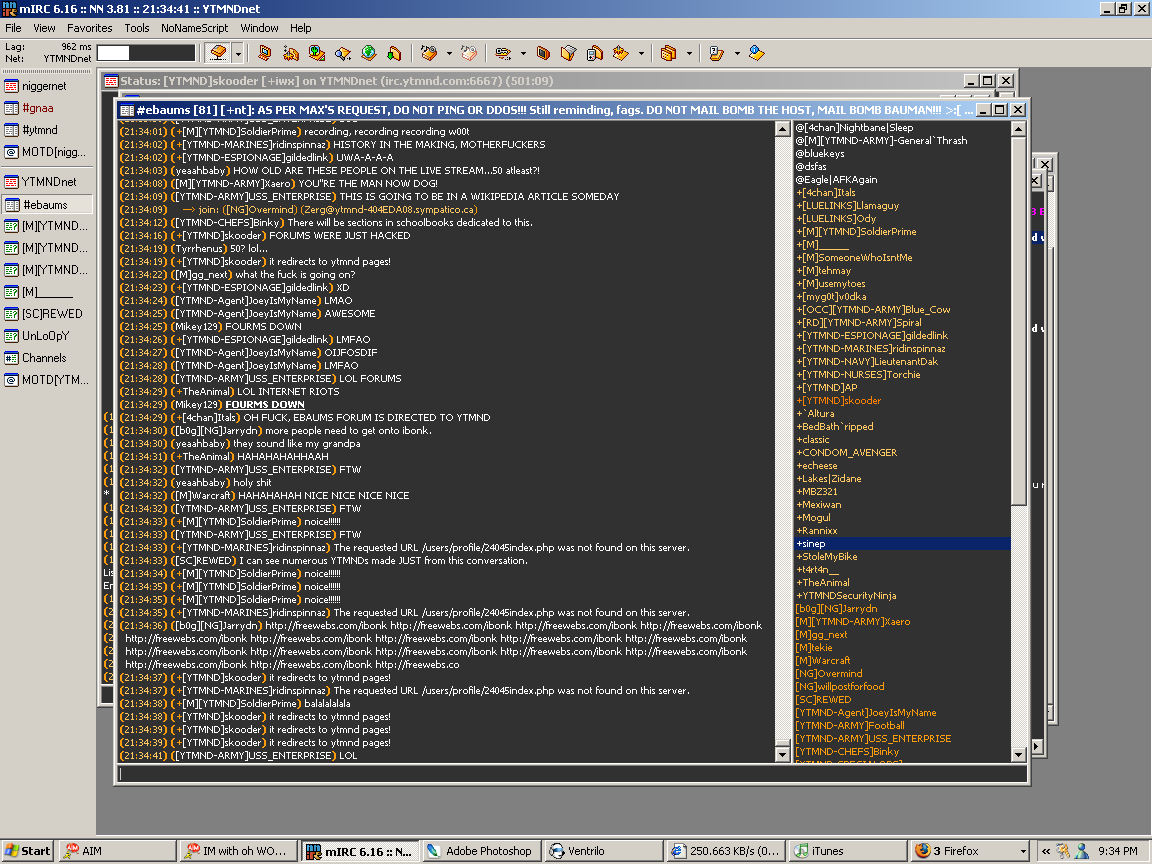Image resolution: width=1152 pixels, height=864 pixels.
Task: Expand hidden system tray icons chevron
Action: [x=1046, y=851]
